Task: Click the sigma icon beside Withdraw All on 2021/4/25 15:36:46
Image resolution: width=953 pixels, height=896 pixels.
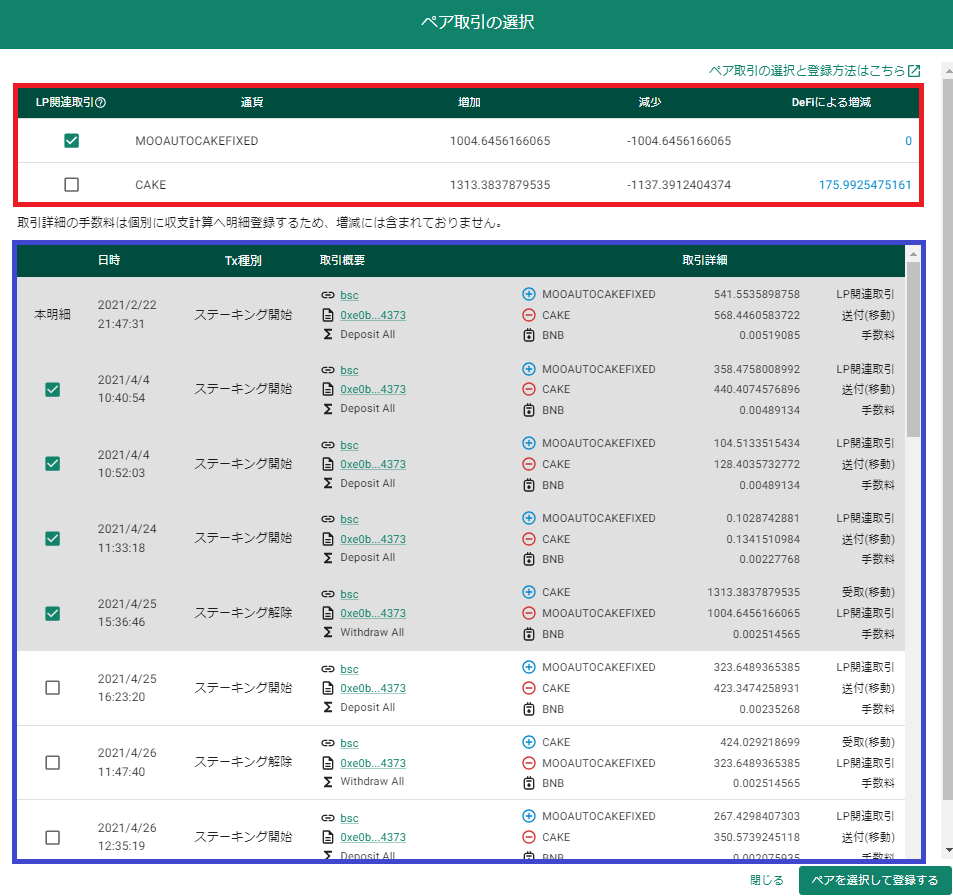Action: [328, 632]
